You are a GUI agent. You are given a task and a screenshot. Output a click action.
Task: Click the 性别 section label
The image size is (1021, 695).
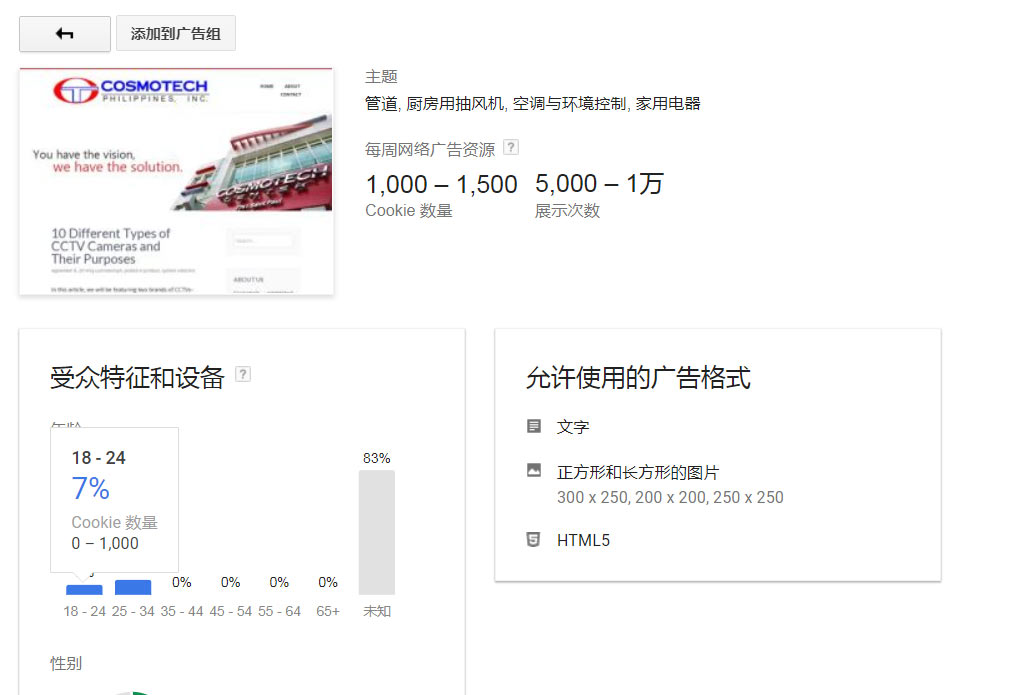click(x=66, y=663)
